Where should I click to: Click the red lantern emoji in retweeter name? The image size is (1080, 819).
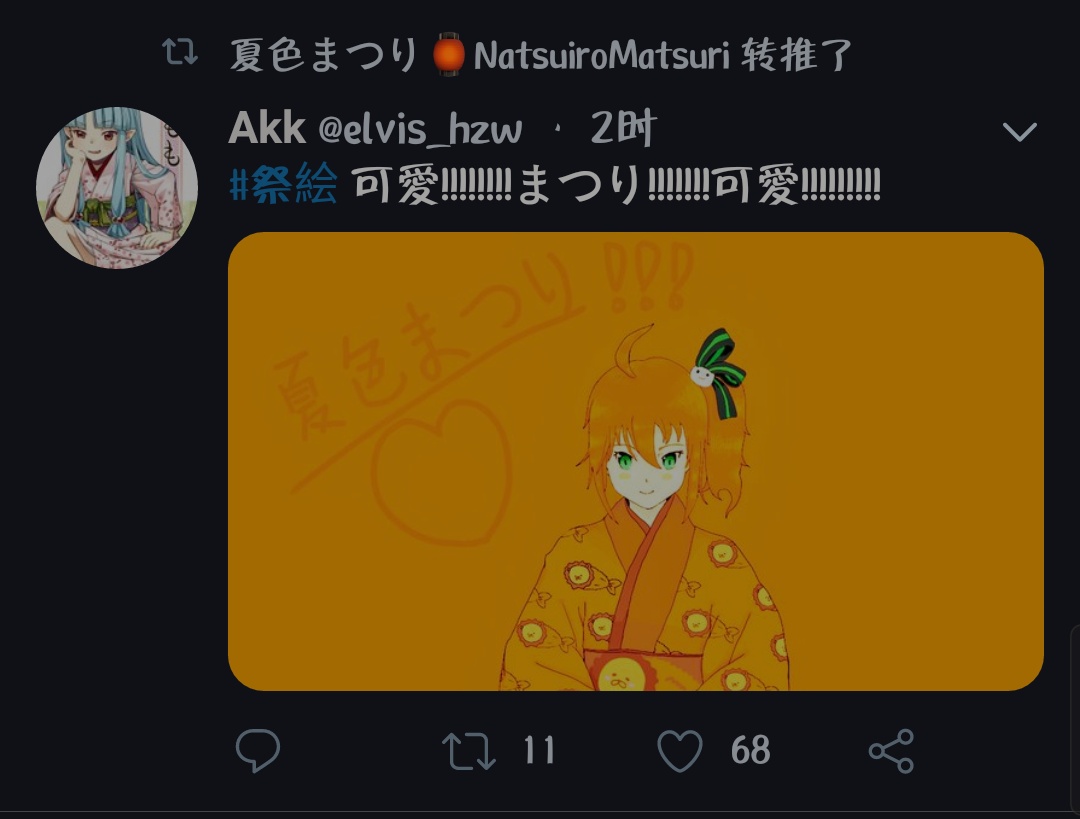pos(448,54)
